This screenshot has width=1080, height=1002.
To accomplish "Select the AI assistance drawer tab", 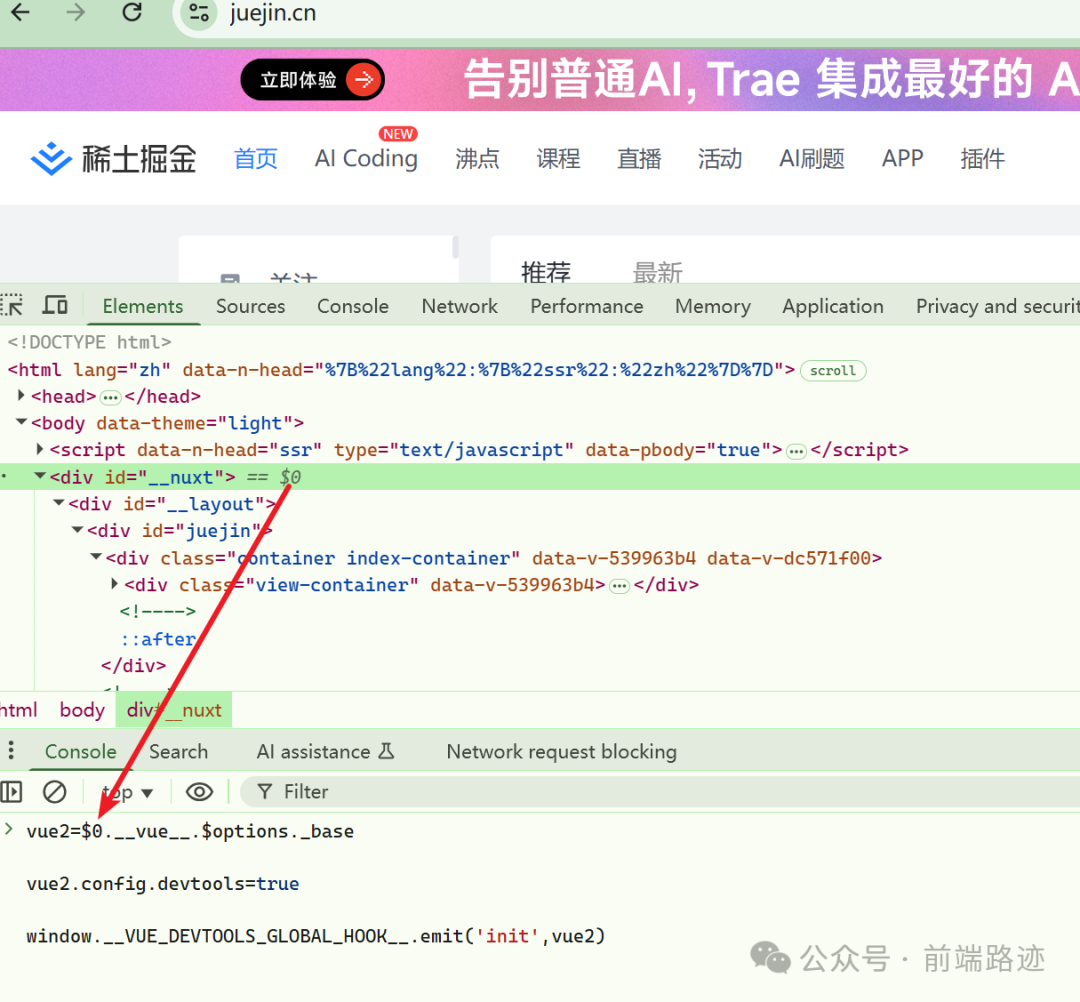I will coord(326,752).
